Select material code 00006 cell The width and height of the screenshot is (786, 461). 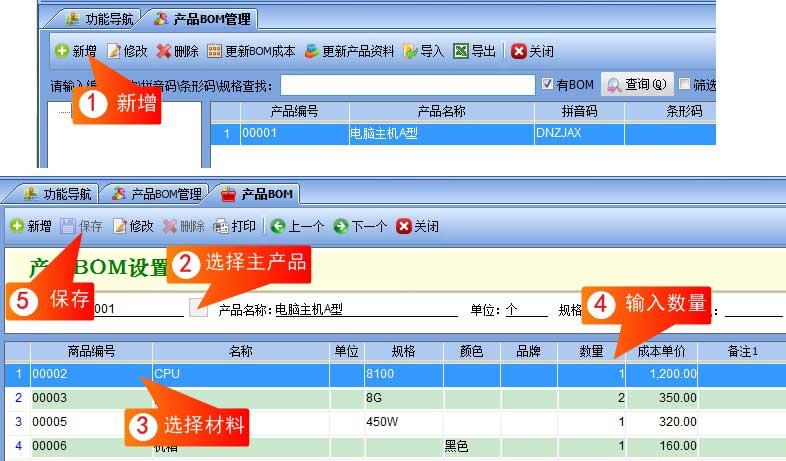click(91, 446)
